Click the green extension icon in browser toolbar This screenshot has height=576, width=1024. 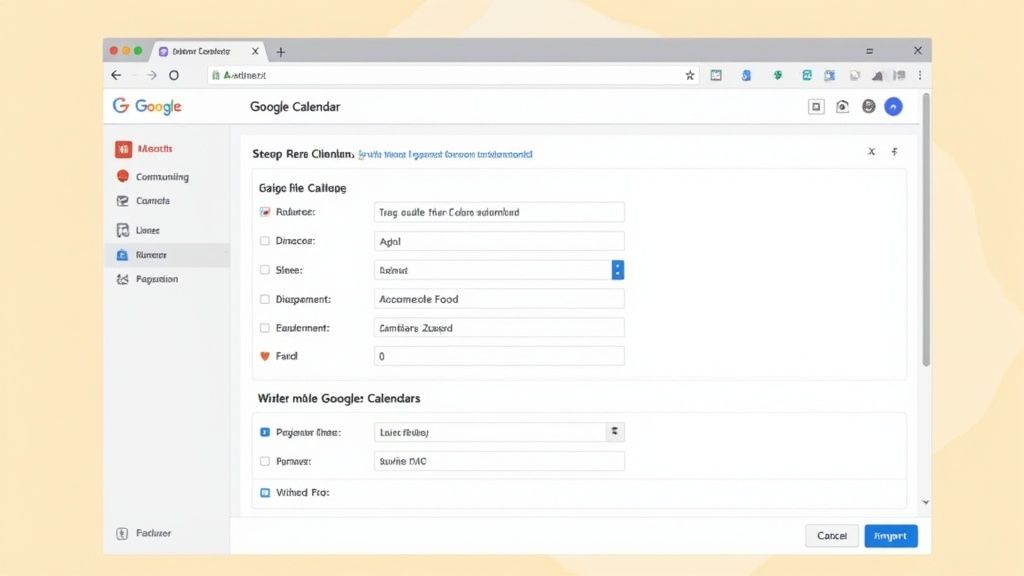point(777,75)
